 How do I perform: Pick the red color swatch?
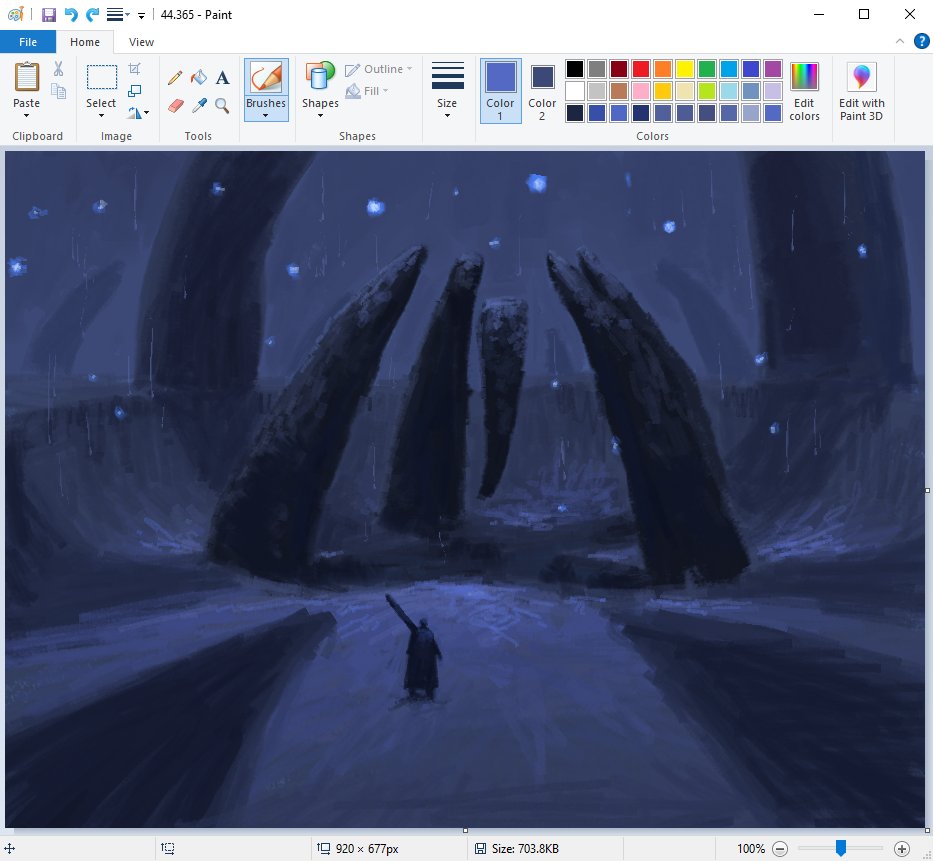641,69
